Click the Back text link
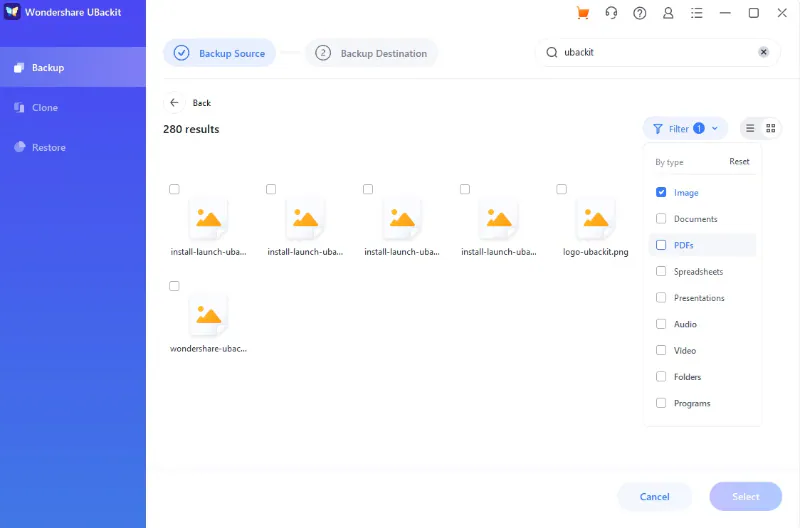 click(202, 103)
